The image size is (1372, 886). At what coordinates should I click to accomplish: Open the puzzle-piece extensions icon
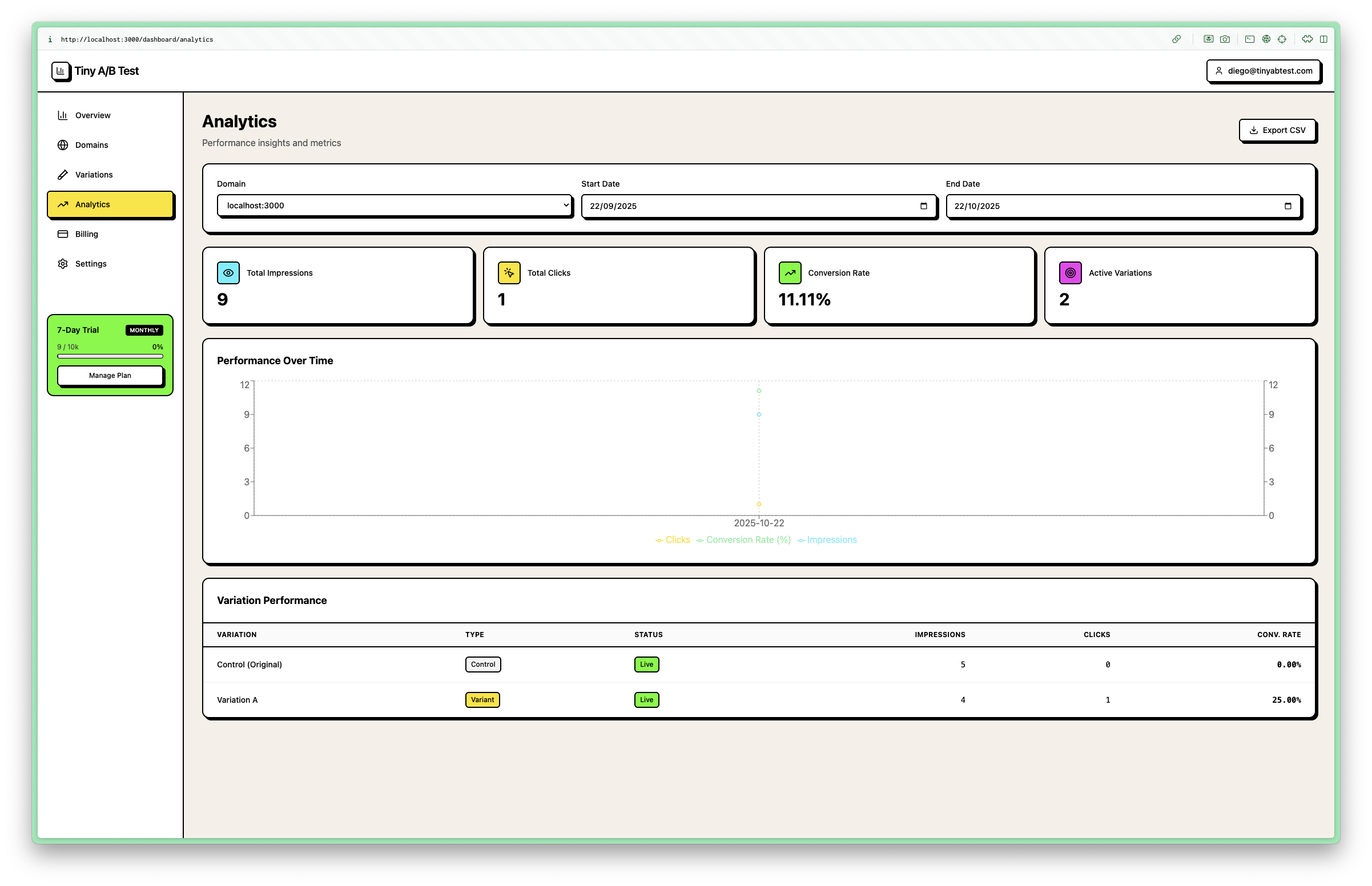coord(1307,39)
